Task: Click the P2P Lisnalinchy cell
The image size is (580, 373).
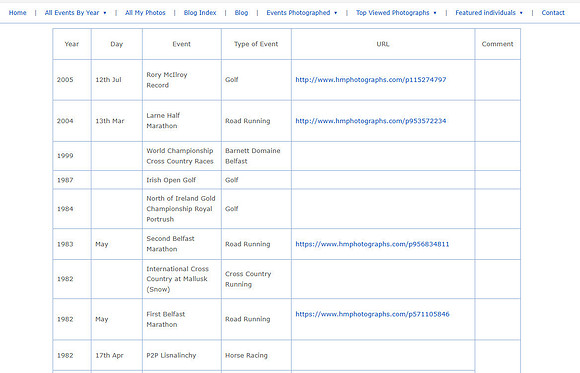Action: click(x=182, y=355)
